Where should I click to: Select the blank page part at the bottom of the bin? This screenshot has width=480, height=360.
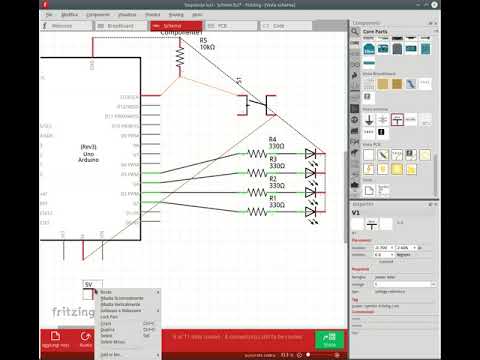coord(369,191)
